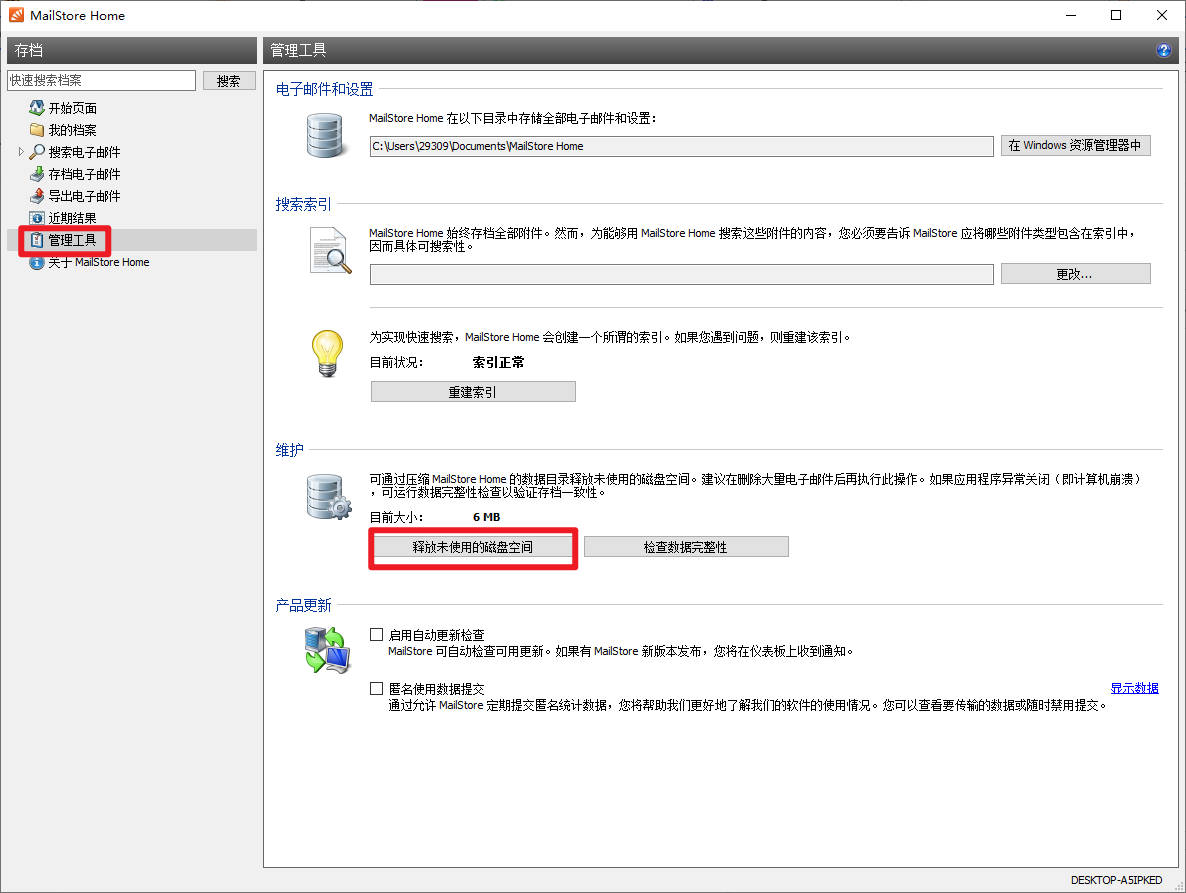Click the 搜索电子邮件 magnifier icon
Screen dimensions: 1186x893
(x=36, y=151)
